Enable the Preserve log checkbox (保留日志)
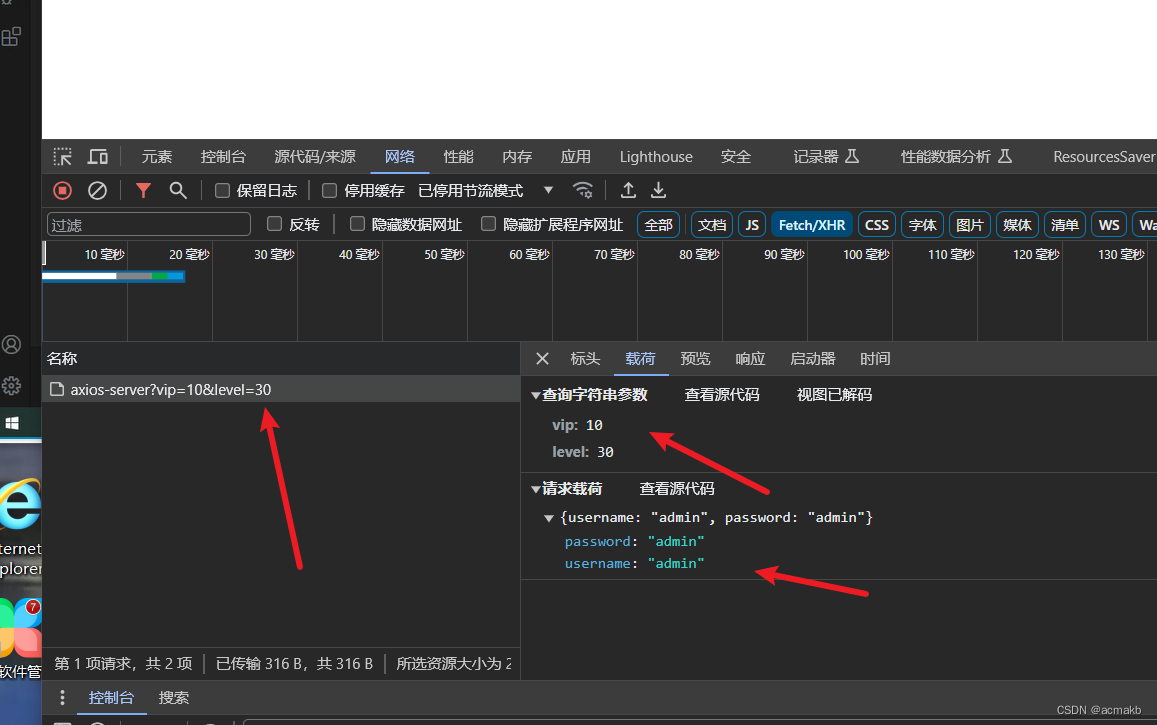 point(222,191)
